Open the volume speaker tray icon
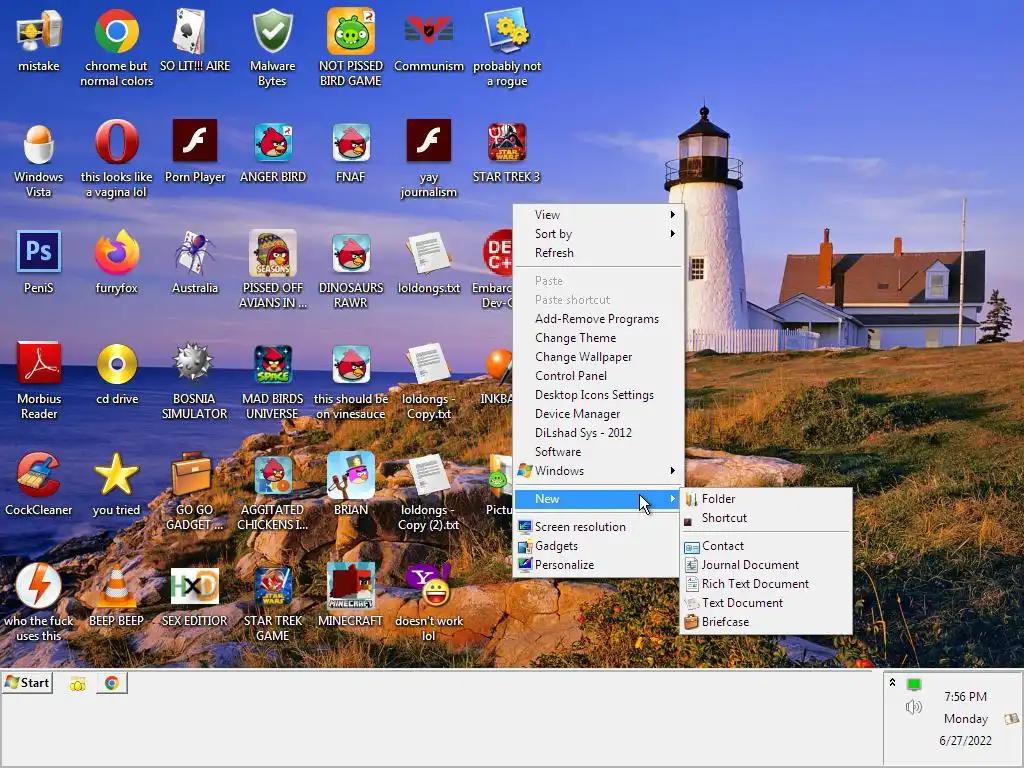The height and width of the screenshot is (768, 1024). (x=913, y=707)
